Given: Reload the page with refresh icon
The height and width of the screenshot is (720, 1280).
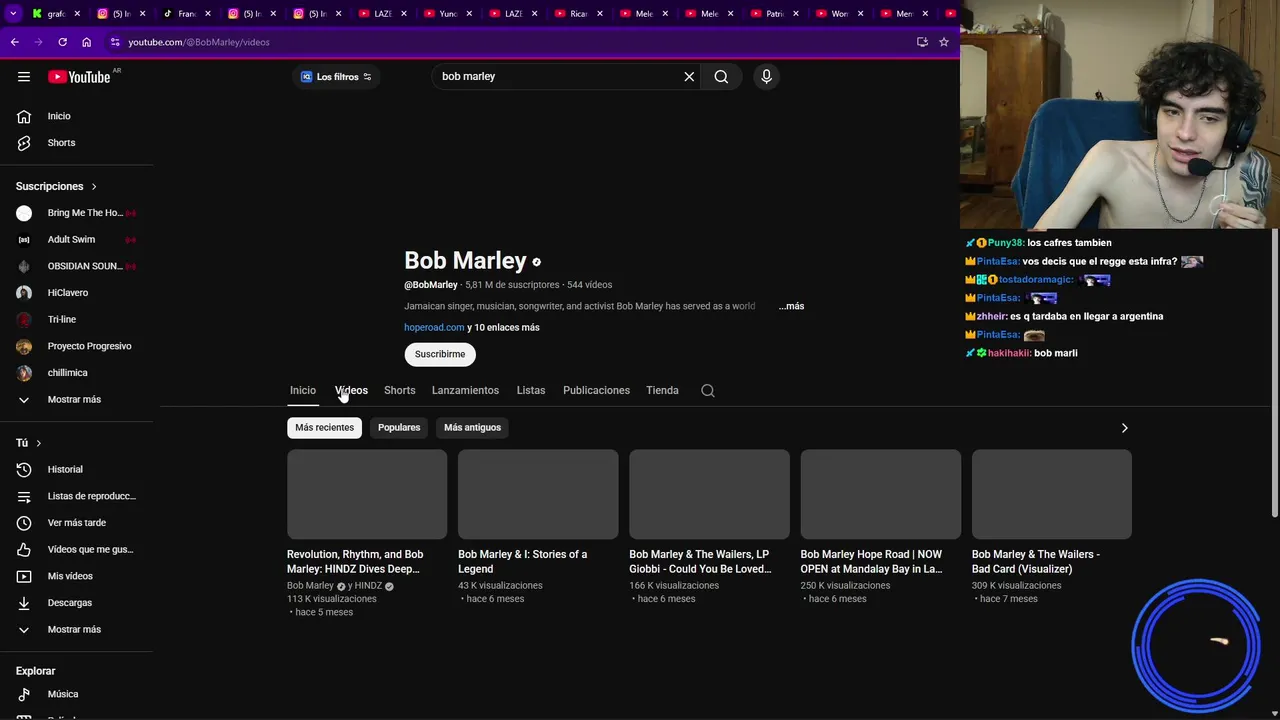Looking at the screenshot, I should [x=62, y=42].
